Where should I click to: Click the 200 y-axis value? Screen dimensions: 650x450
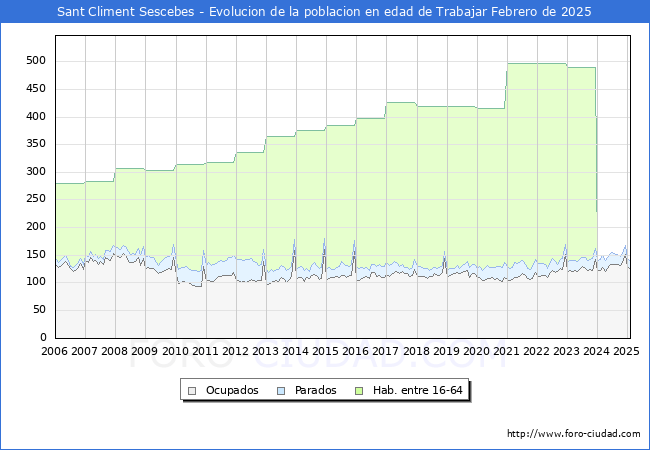click(x=36, y=227)
